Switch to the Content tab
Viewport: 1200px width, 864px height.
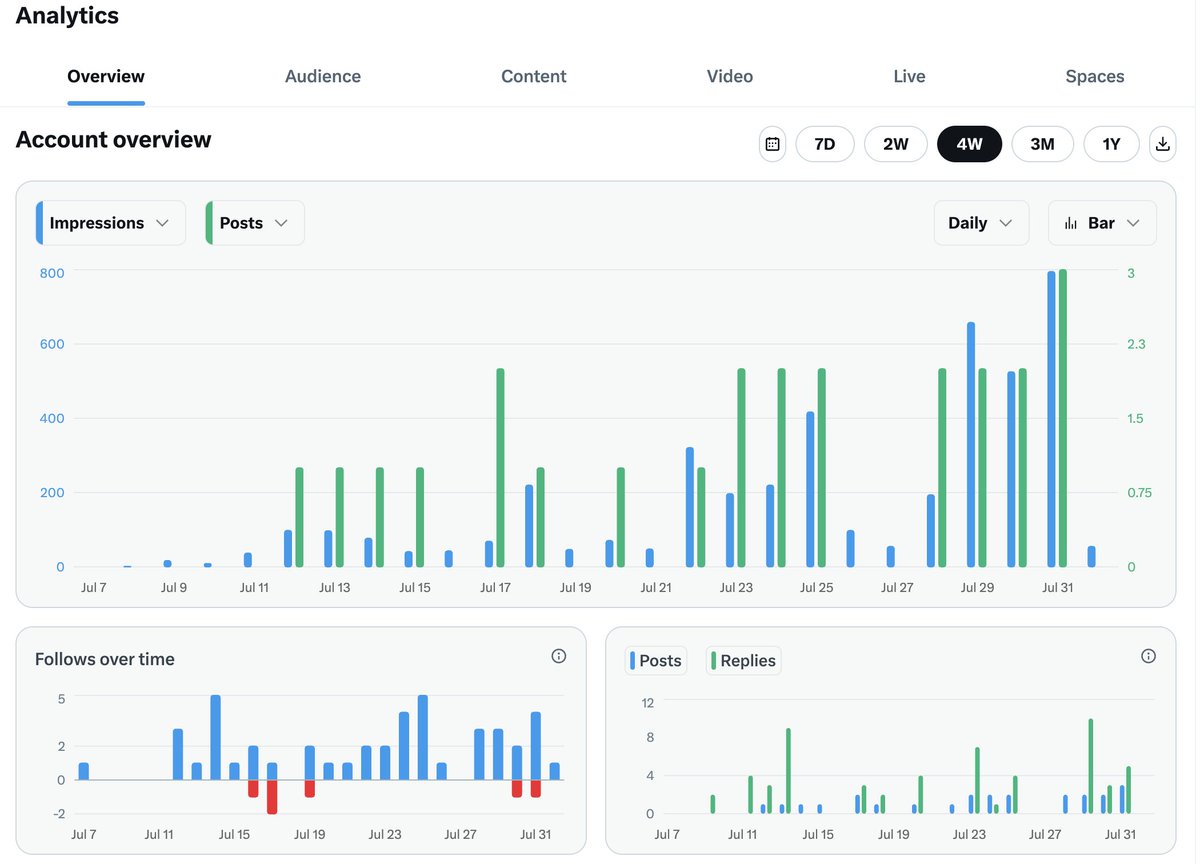(534, 76)
